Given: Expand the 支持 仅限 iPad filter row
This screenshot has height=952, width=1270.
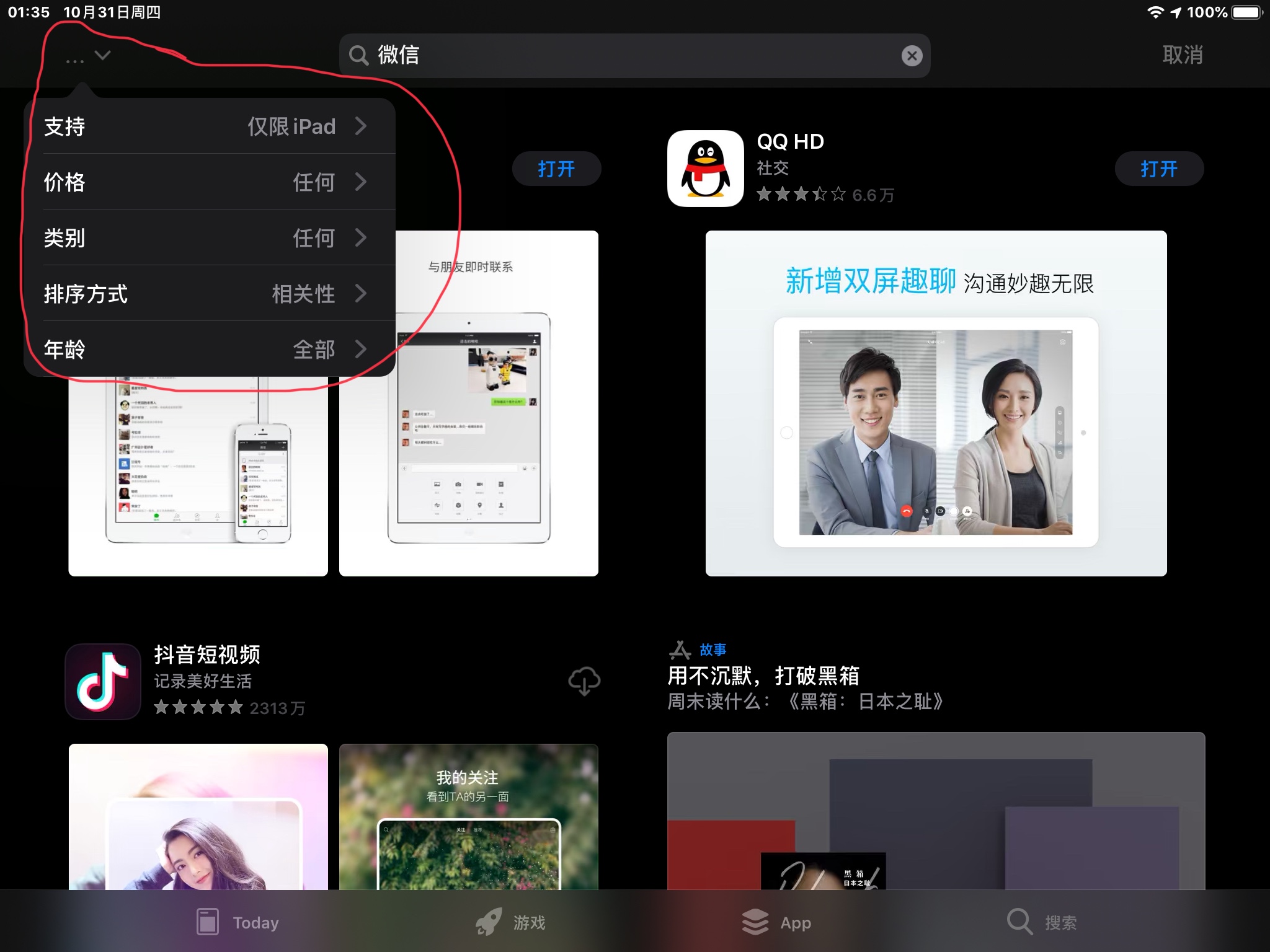Looking at the screenshot, I should pos(211,126).
